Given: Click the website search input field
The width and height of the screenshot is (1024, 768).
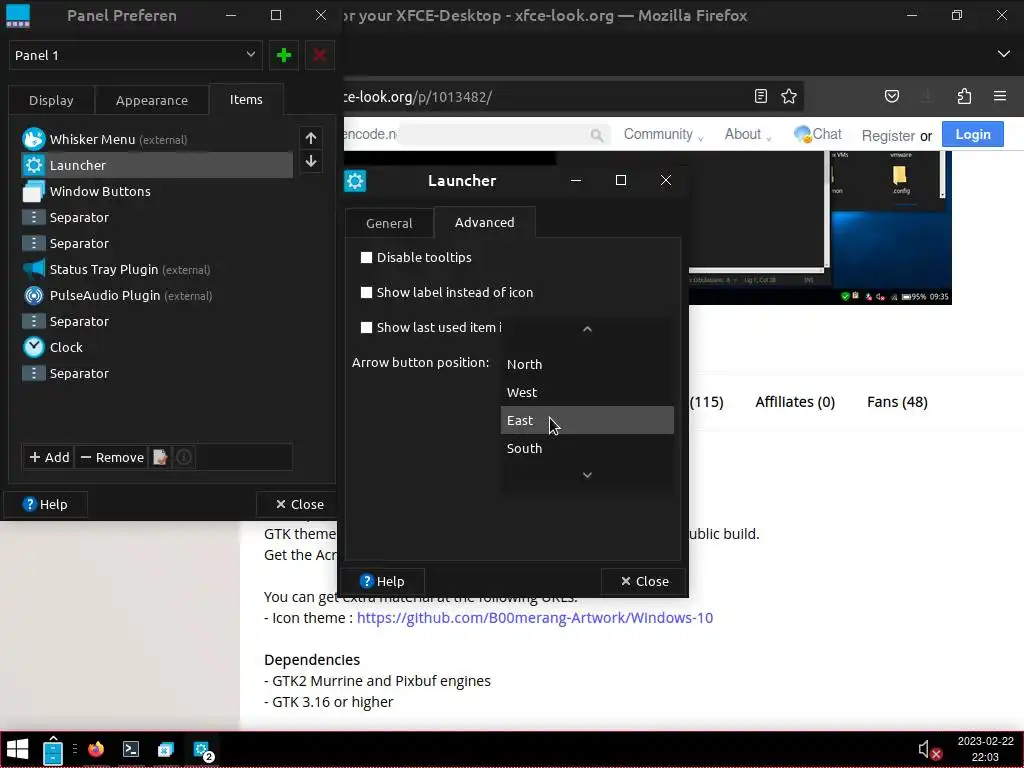Looking at the screenshot, I should [x=503, y=135].
